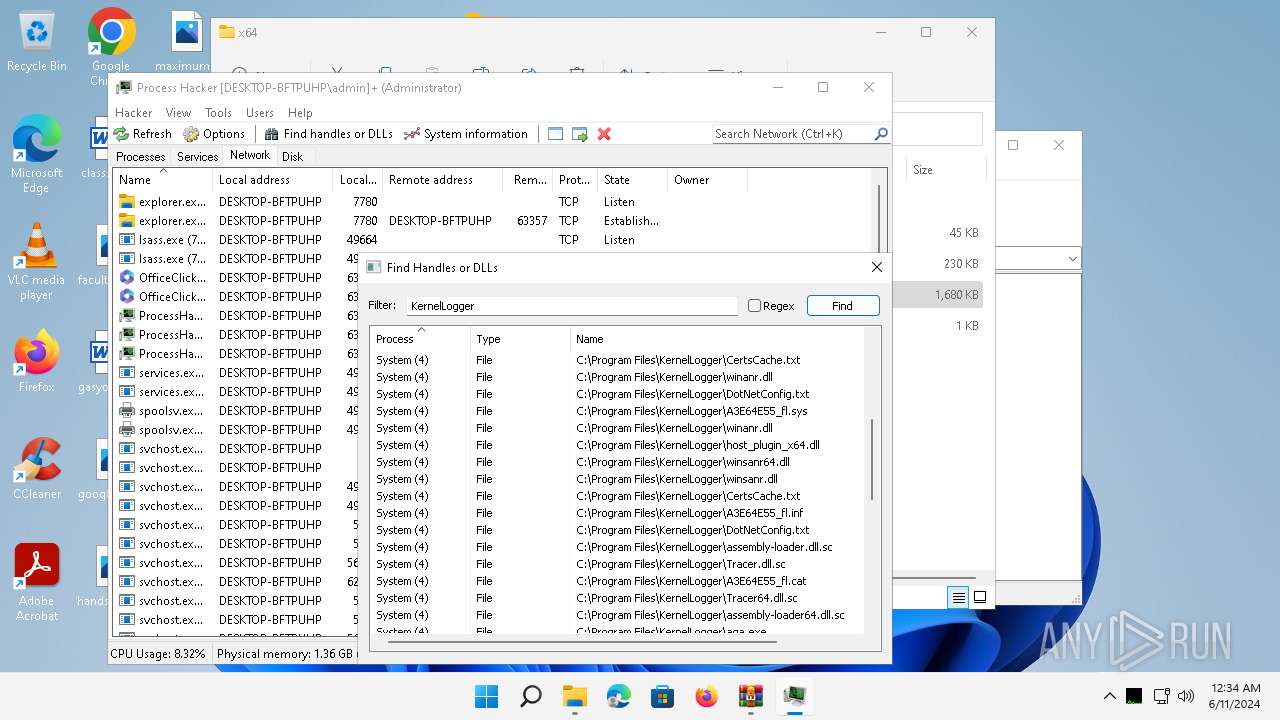Open the Help menu
The height and width of the screenshot is (720, 1280).
300,113
